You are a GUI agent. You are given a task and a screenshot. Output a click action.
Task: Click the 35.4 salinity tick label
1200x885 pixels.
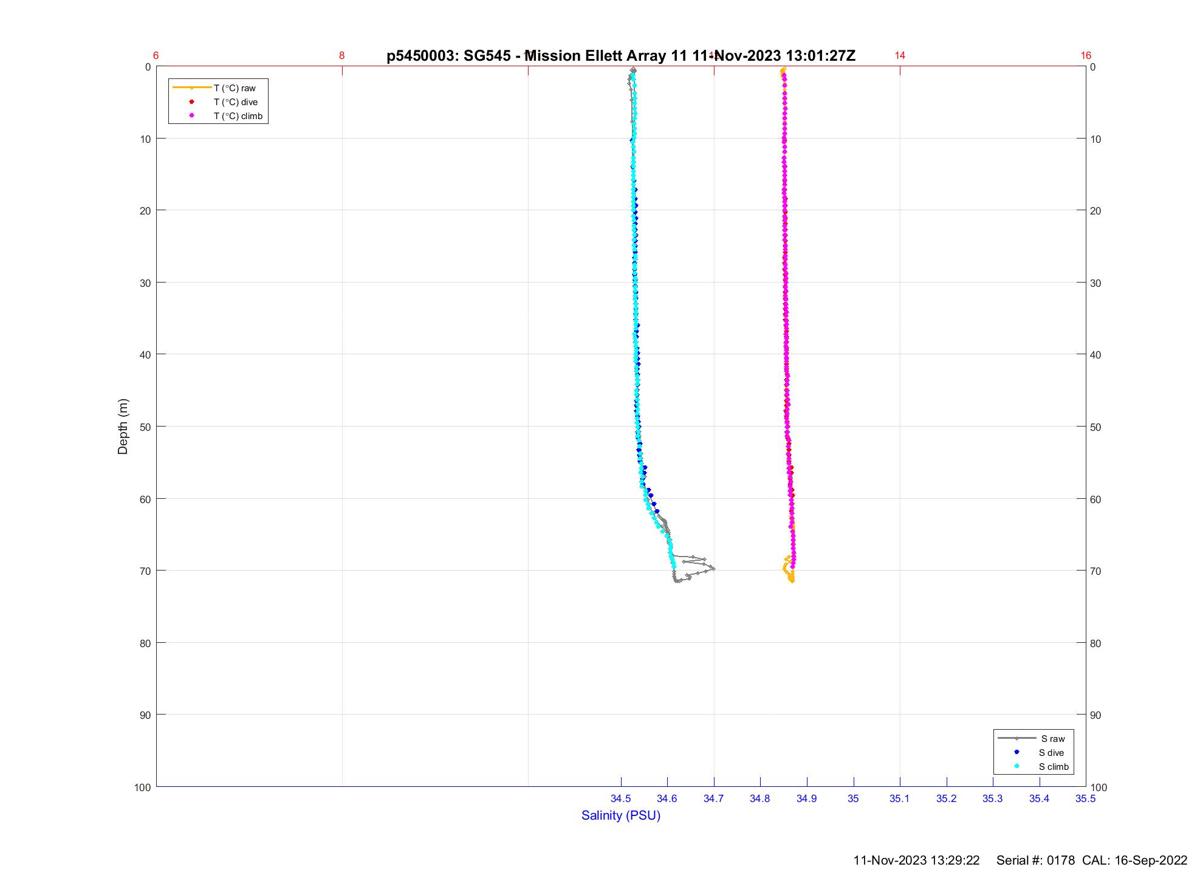tap(1039, 798)
